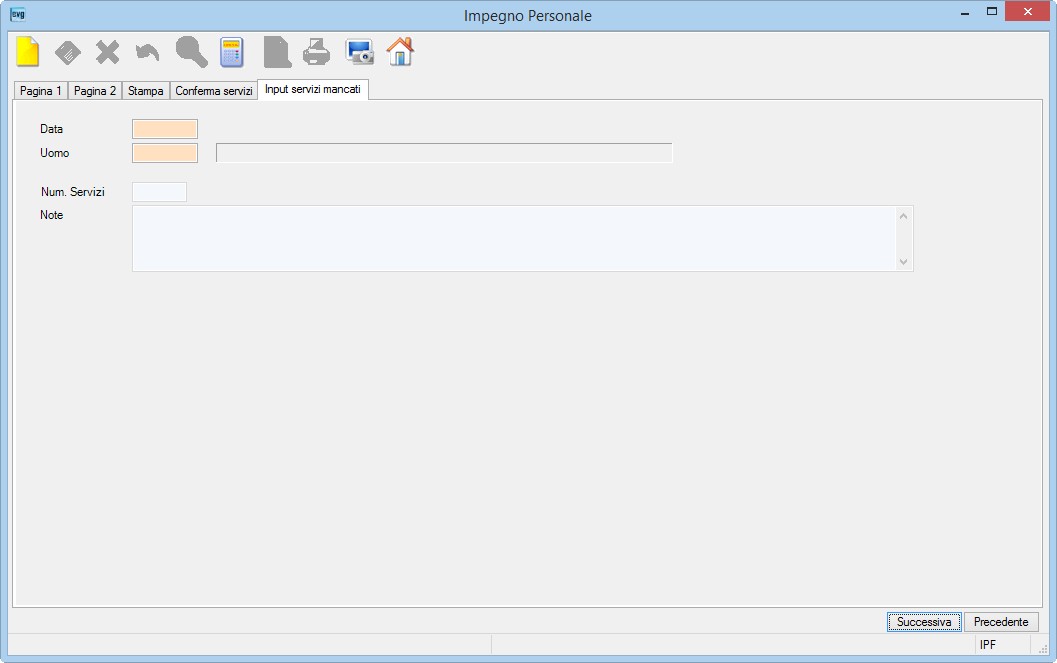The width and height of the screenshot is (1057, 663).
Task: Go home via house icon
Action: [400, 51]
